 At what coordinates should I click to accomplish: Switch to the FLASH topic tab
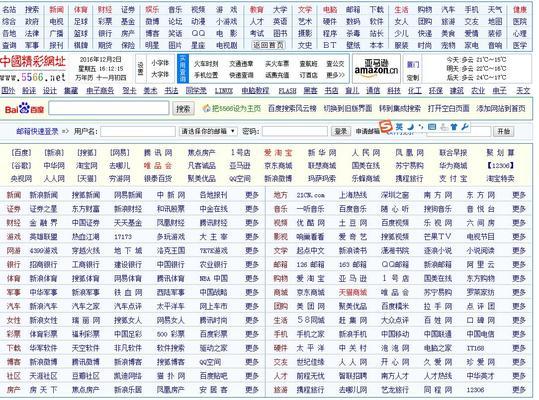pyautogui.click(x=287, y=91)
